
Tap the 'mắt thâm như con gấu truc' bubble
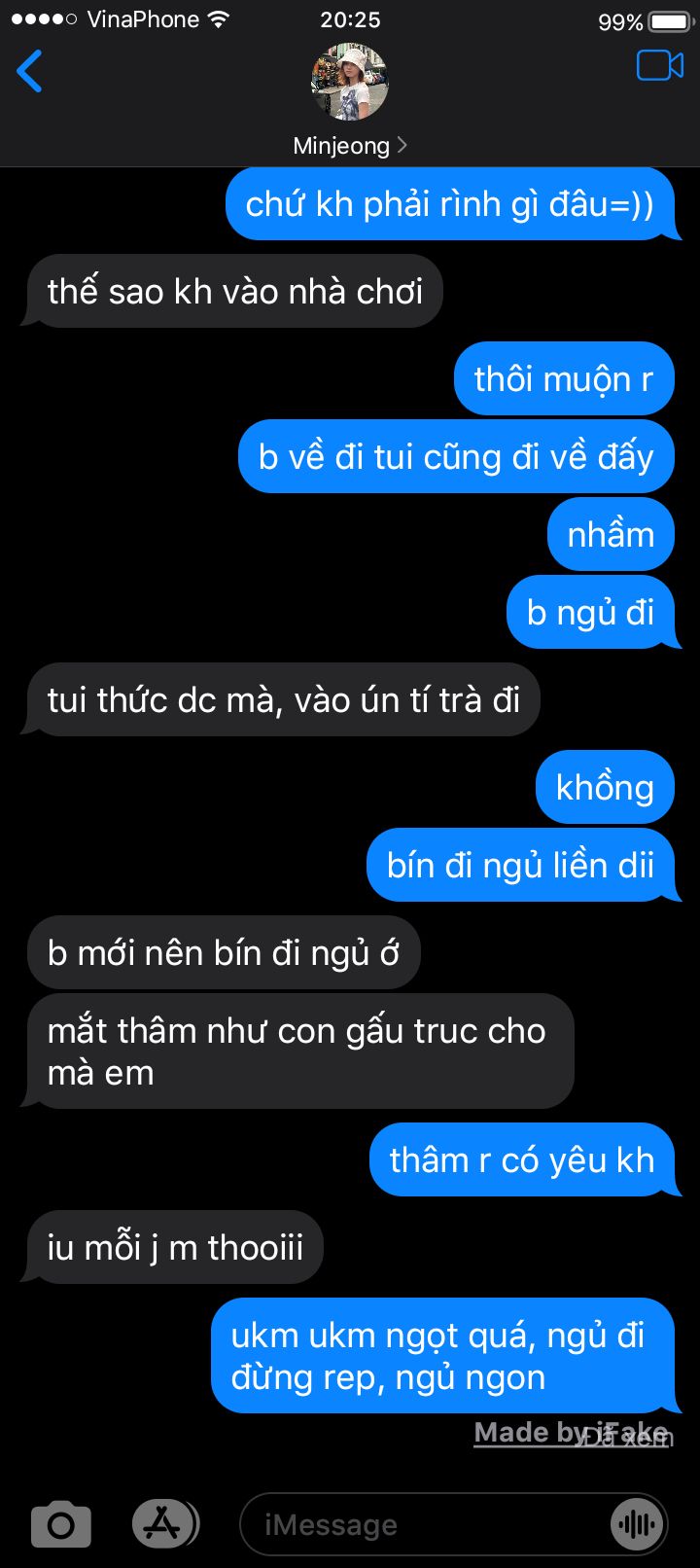pyautogui.click(x=298, y=1051)
